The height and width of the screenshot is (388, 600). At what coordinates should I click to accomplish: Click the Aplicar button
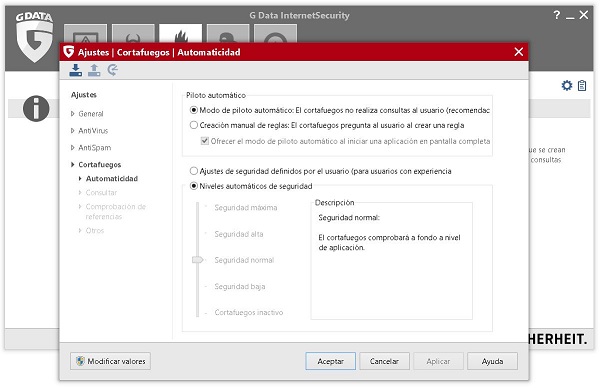click(438, 361)
